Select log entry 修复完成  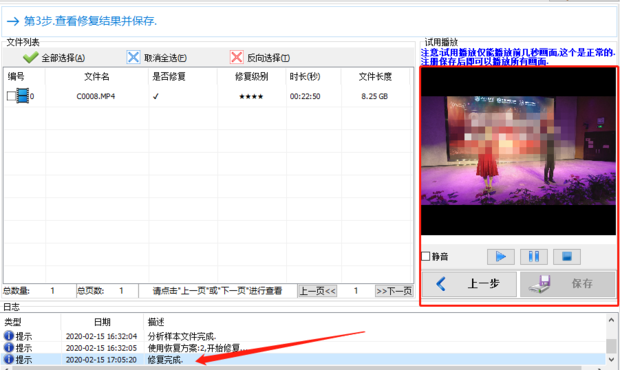165,360
